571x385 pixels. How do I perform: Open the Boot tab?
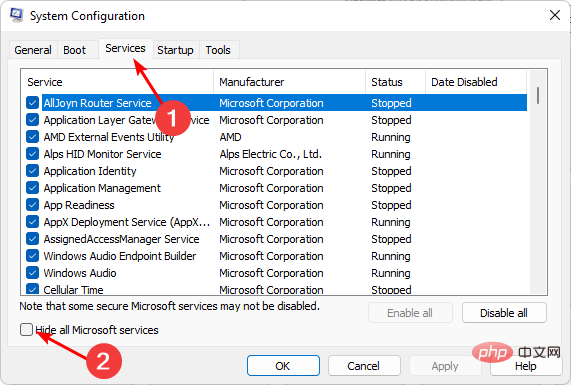(x=75, y=50)
